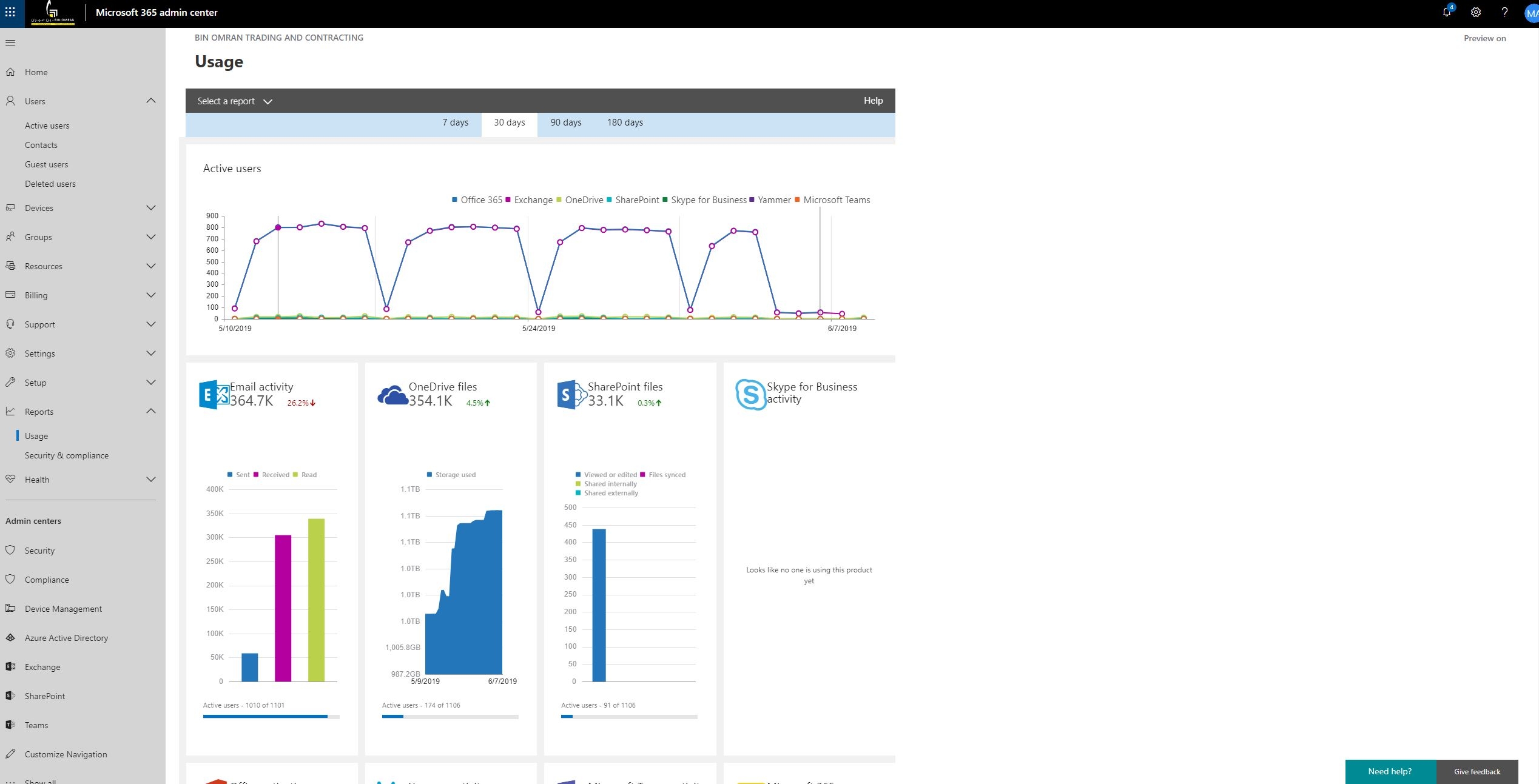
Task: Open the Select a report dropdown
Action: 235,101
